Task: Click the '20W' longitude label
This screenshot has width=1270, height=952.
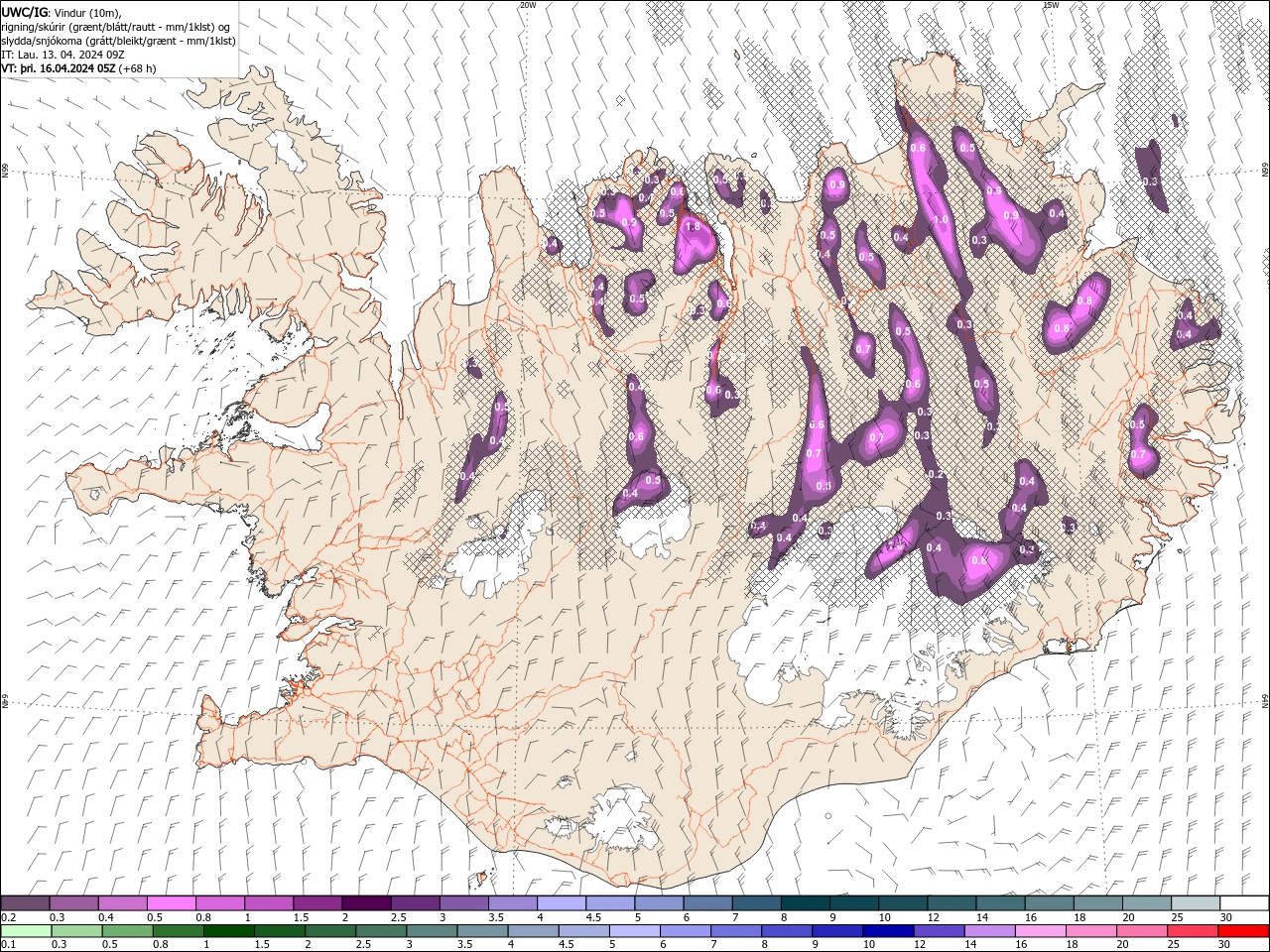Action: tap(528, 5)
